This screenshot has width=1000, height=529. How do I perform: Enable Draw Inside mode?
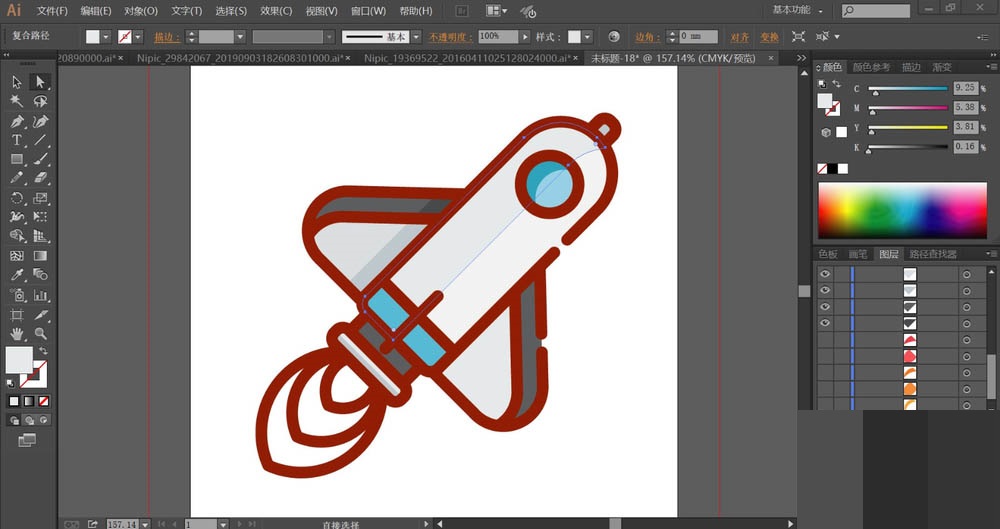click(43, 421)
